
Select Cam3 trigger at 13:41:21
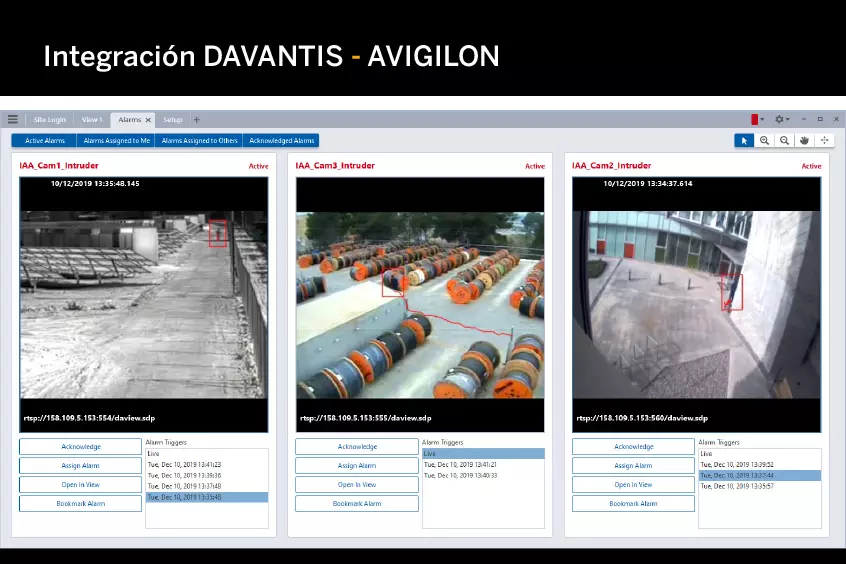(x=483, y=465)
